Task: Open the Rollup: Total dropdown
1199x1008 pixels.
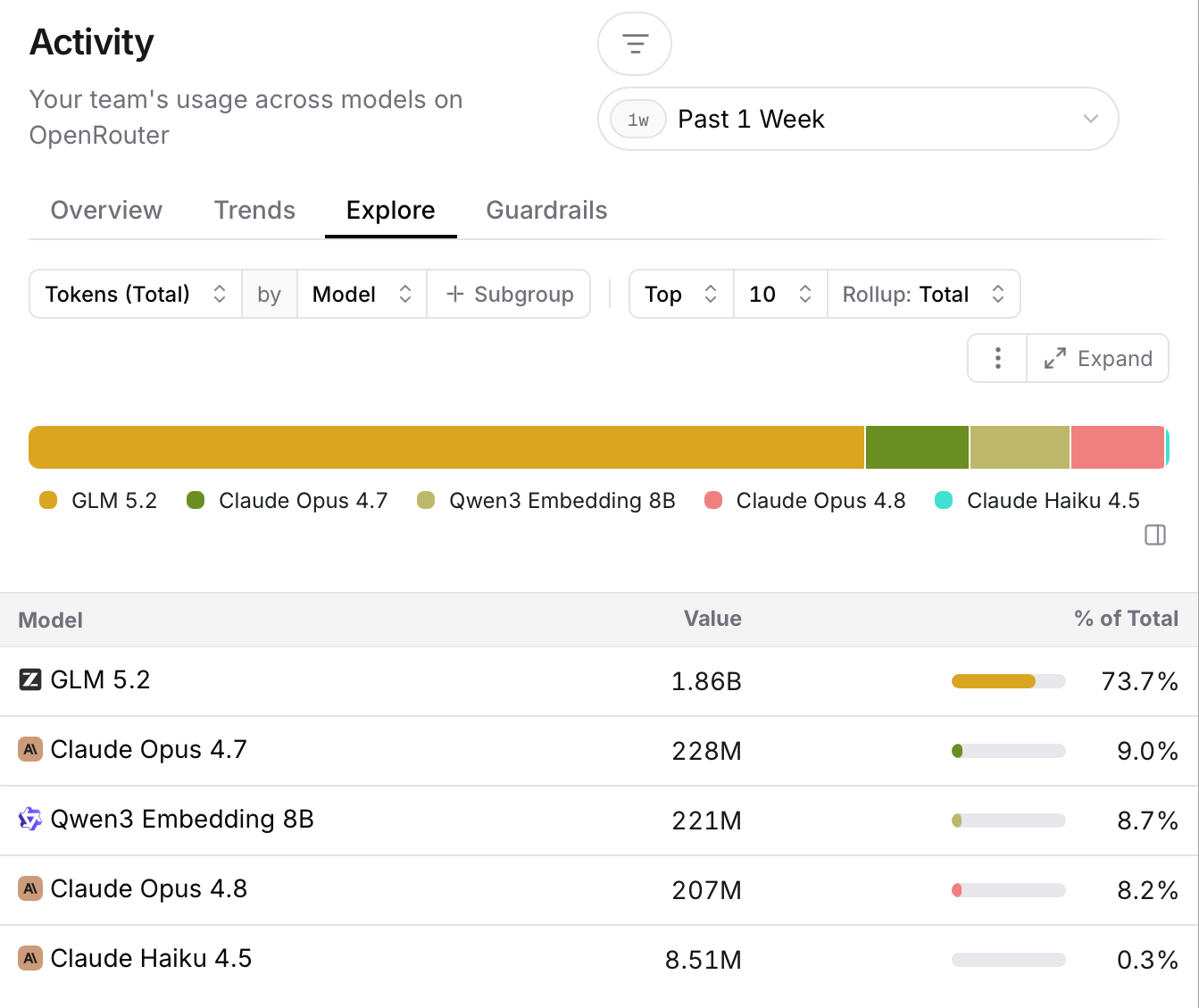Action: click(924, 294)
